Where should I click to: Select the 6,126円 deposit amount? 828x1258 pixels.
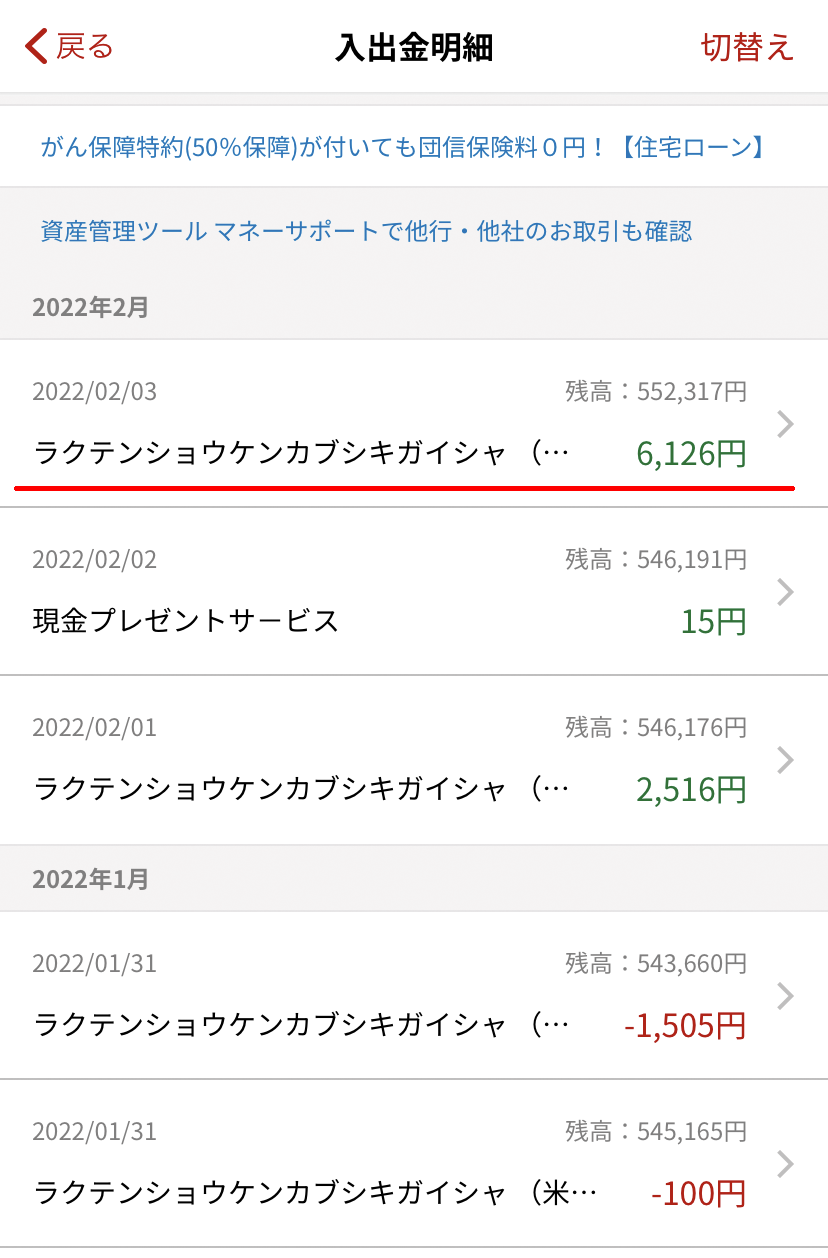[691, 454]
